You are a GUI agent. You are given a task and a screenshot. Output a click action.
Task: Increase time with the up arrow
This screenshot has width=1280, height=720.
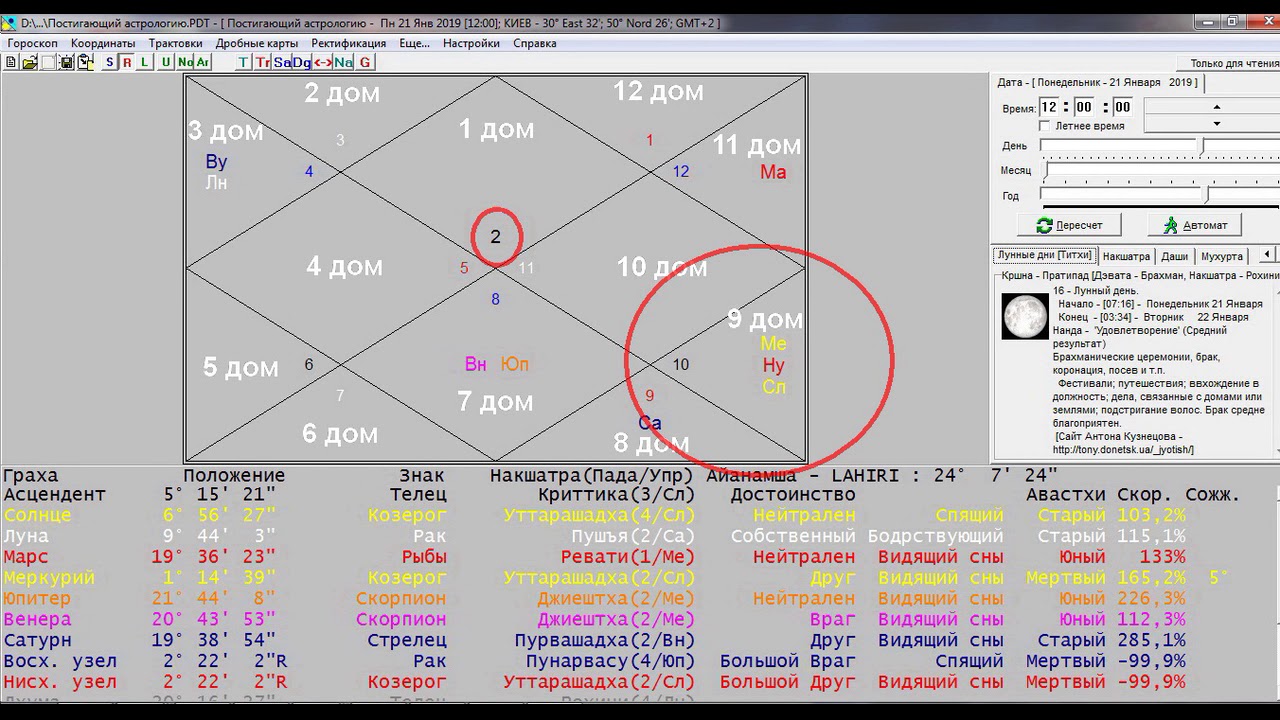(x=1217, y=106)
